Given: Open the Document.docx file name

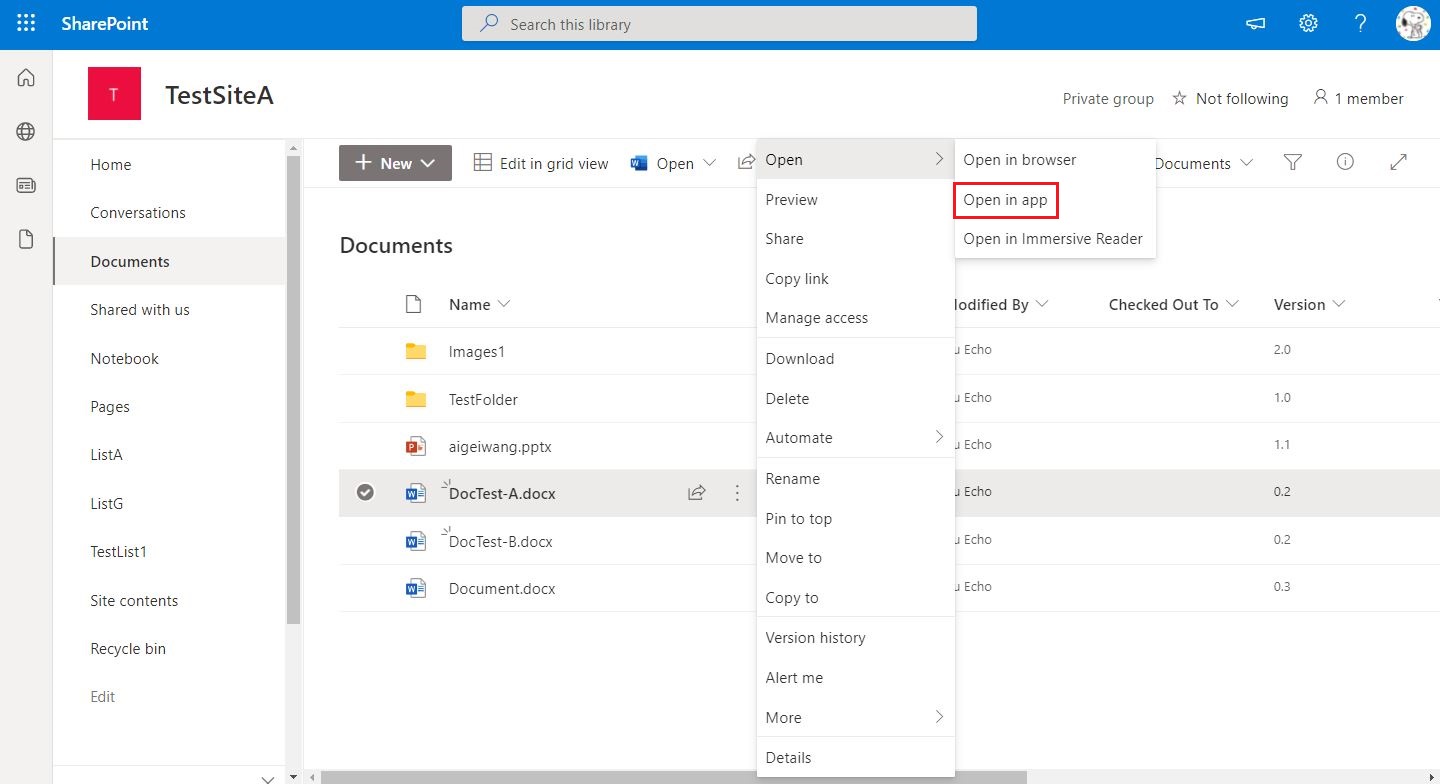Looking at the screenshot, I should (502, 589).
